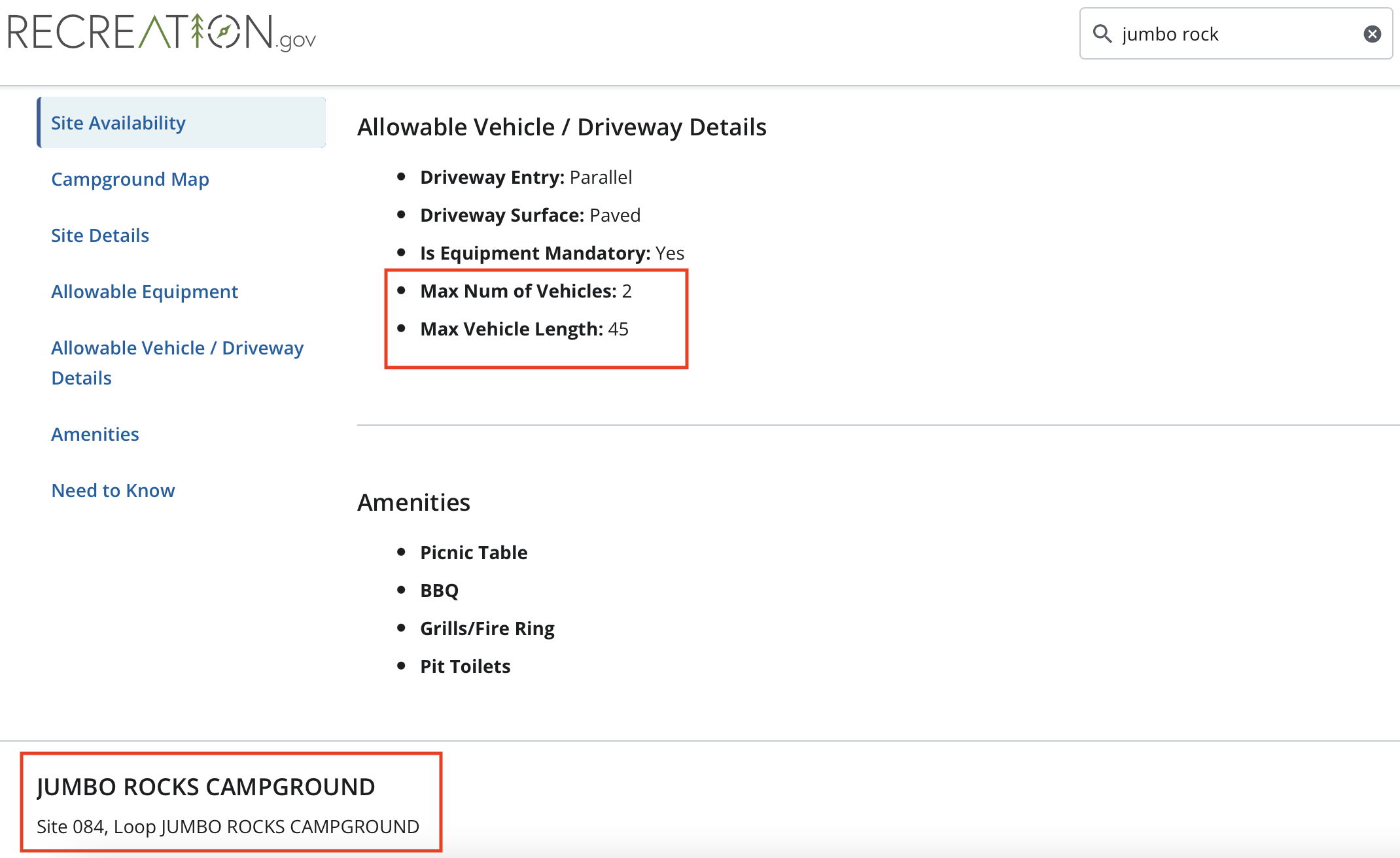
Task: Click the Allowable Vehicle / Driveway Details heading
Action: tap(561, 127)
